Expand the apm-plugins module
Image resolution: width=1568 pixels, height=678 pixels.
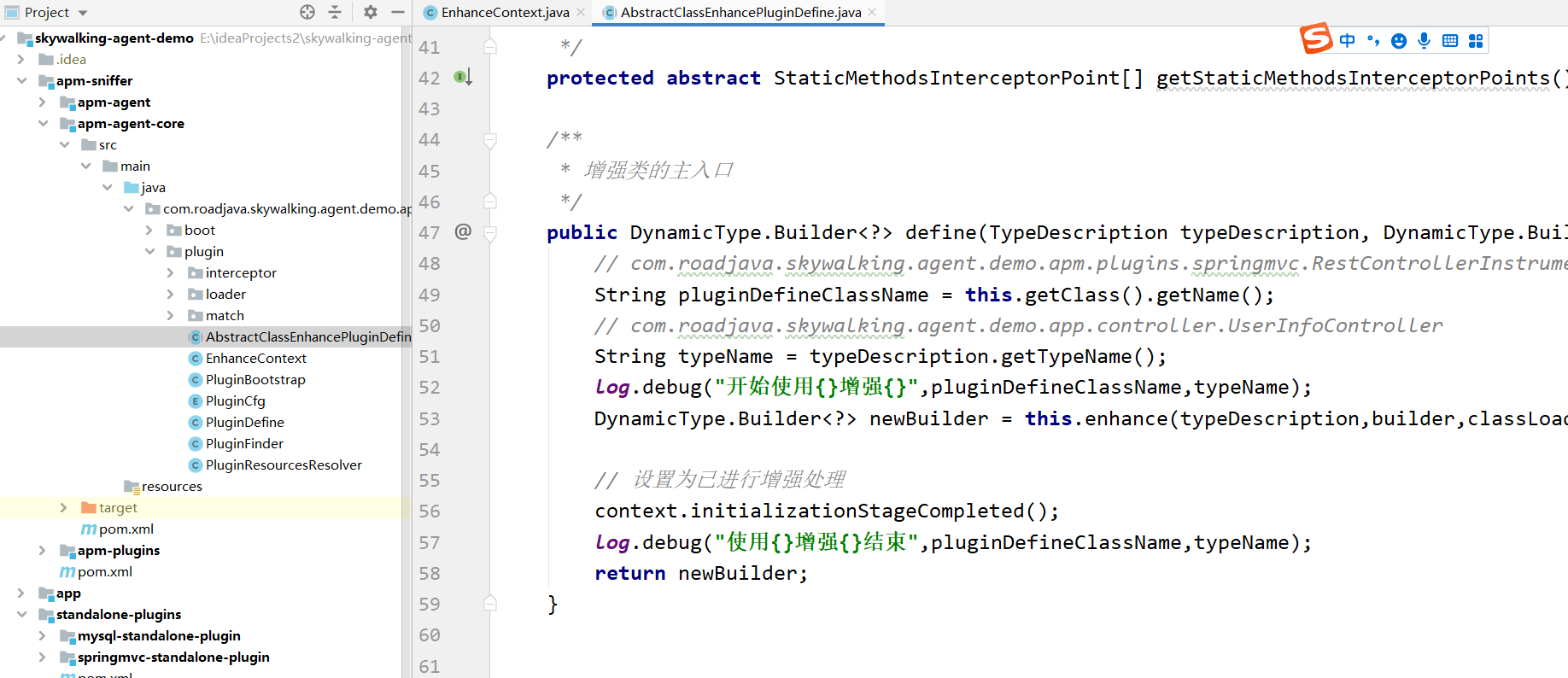tap(42, 550)
